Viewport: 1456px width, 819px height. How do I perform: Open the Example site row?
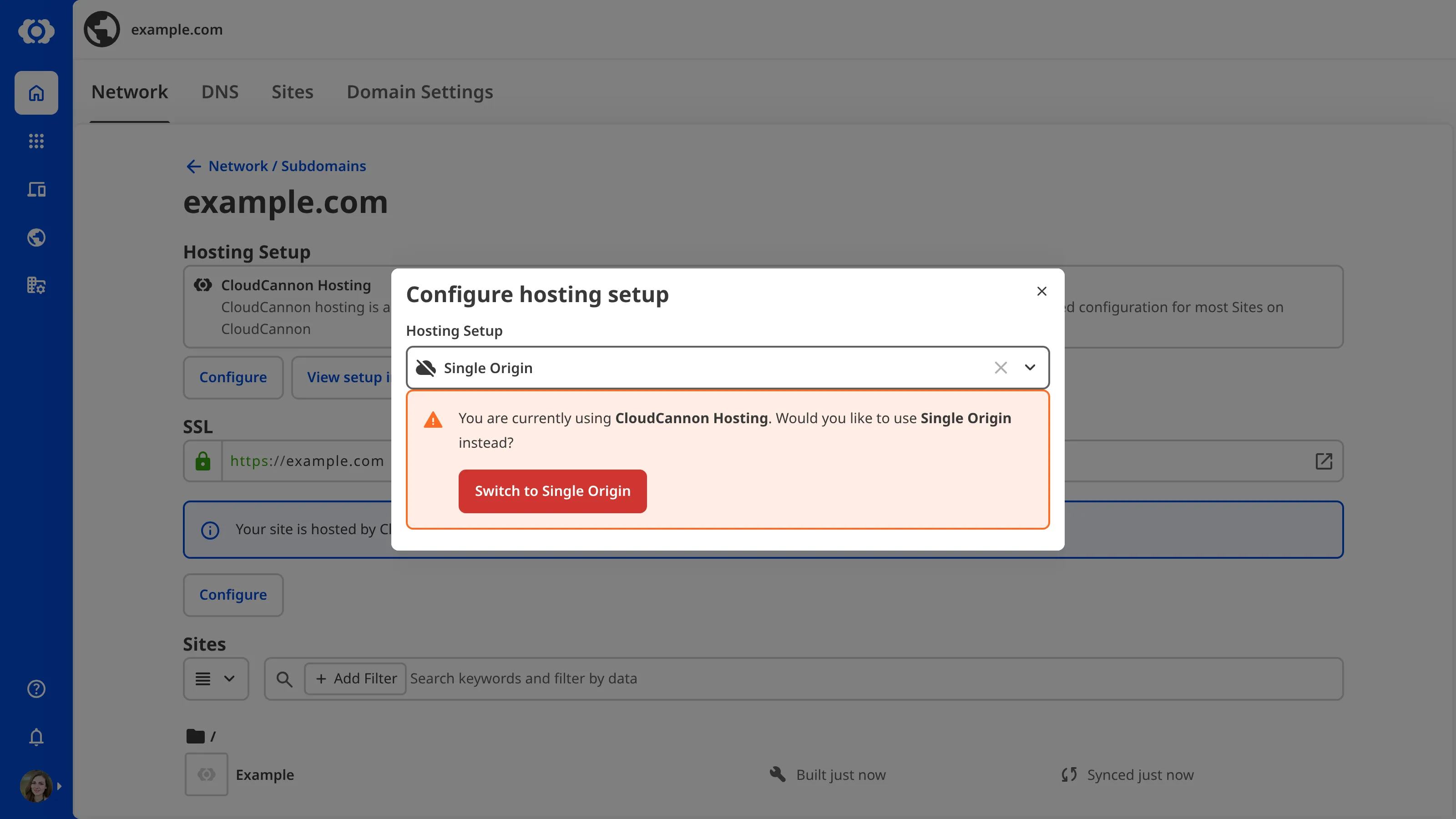point(763,774)
